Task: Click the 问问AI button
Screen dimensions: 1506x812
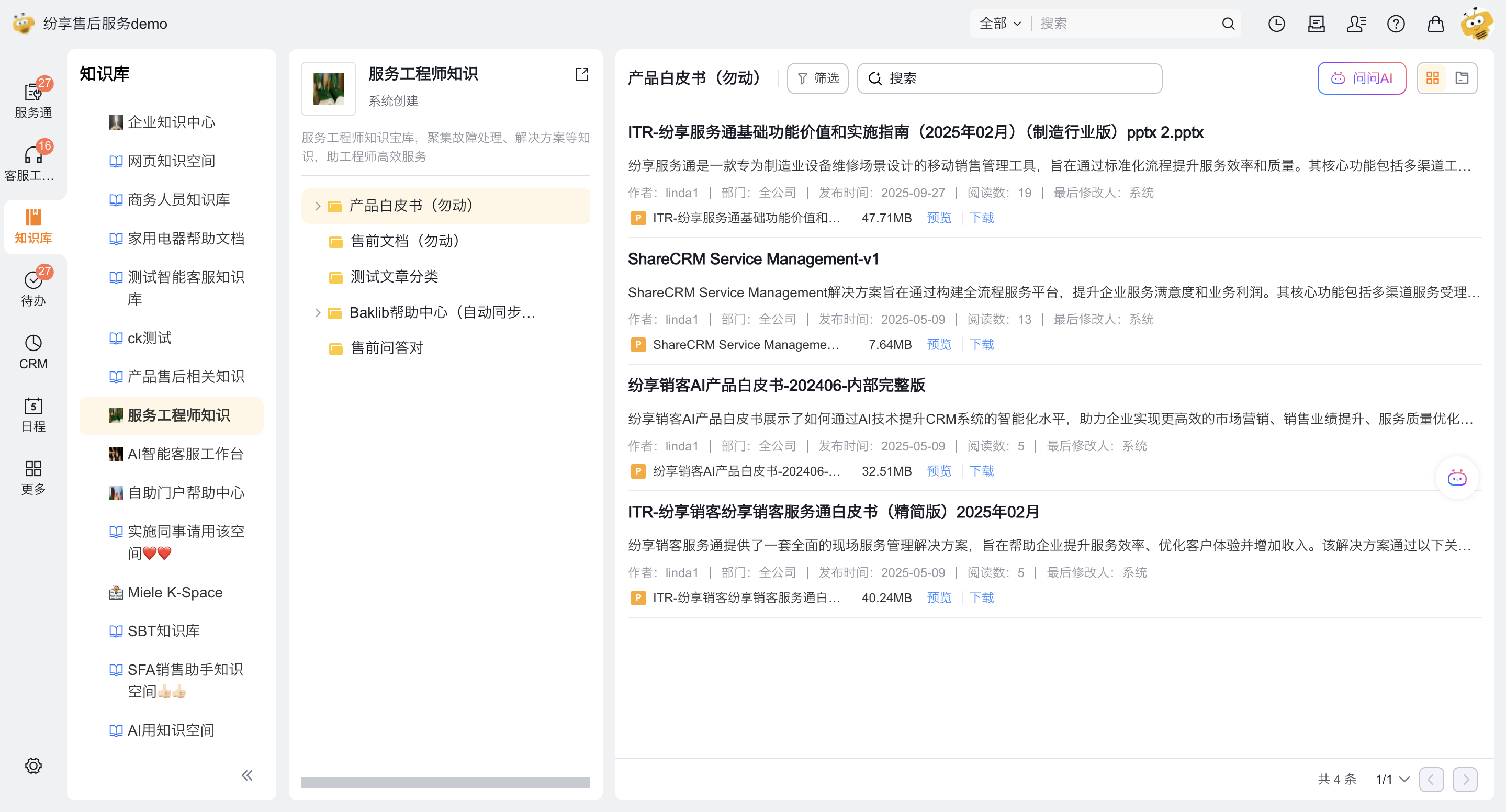Action: pos(1361,78)
